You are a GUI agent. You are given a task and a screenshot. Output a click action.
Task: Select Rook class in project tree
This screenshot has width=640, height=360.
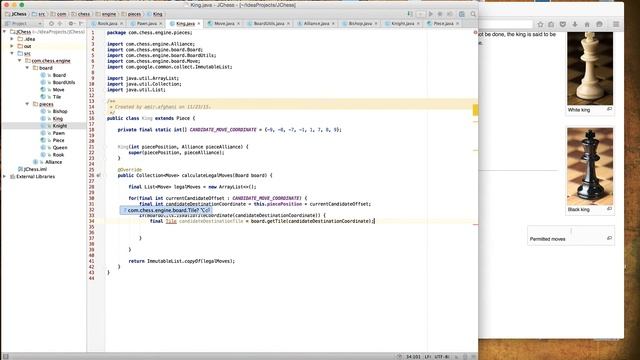(x=58, y=155)
